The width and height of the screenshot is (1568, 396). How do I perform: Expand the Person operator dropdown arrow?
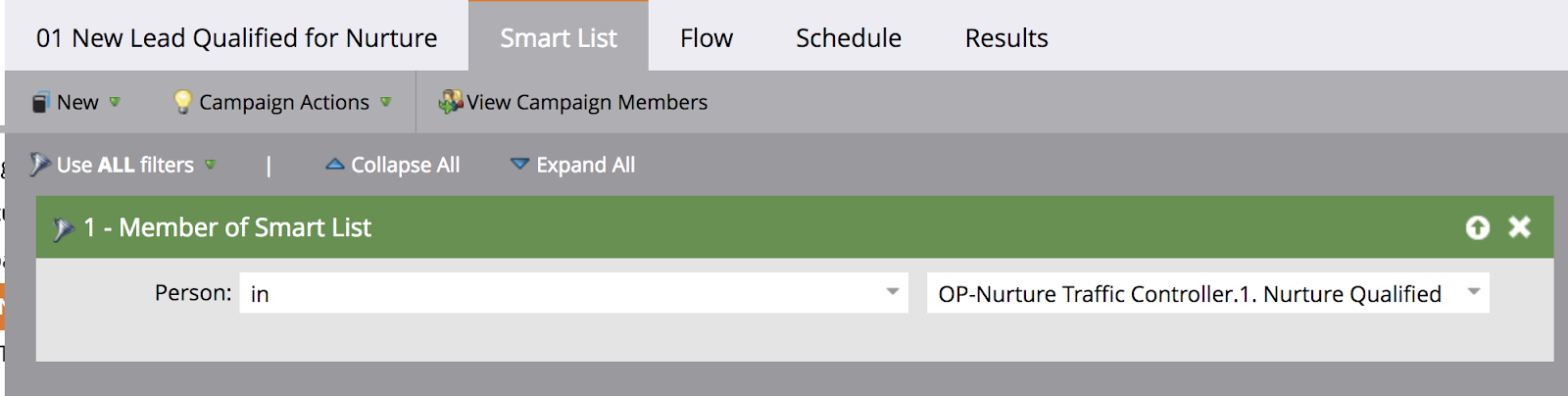point(892,292)
